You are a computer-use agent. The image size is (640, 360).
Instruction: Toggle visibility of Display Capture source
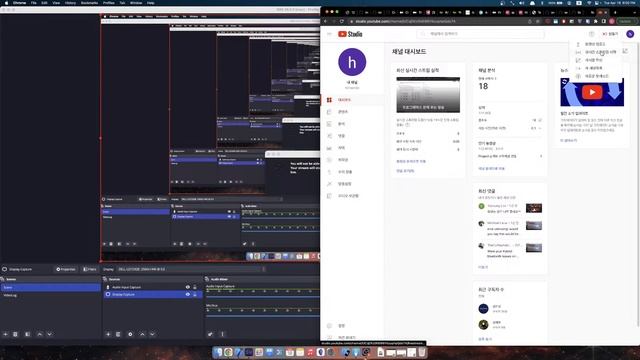pos(188,294)
